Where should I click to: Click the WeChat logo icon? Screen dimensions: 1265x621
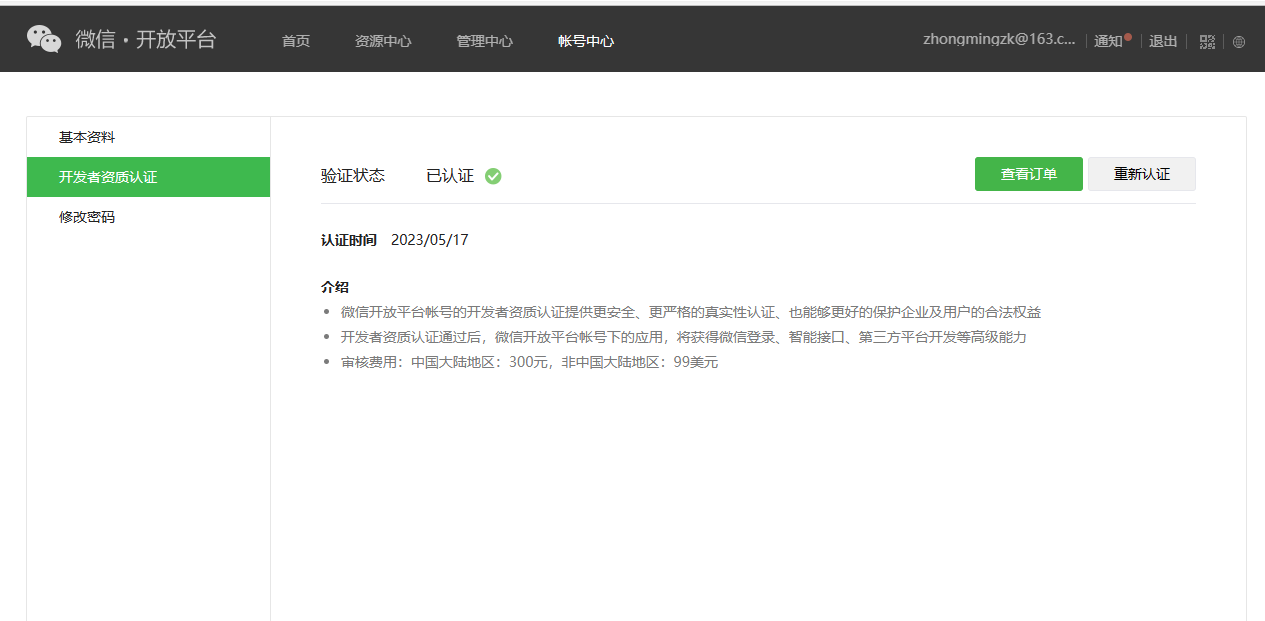click(44, 39)
